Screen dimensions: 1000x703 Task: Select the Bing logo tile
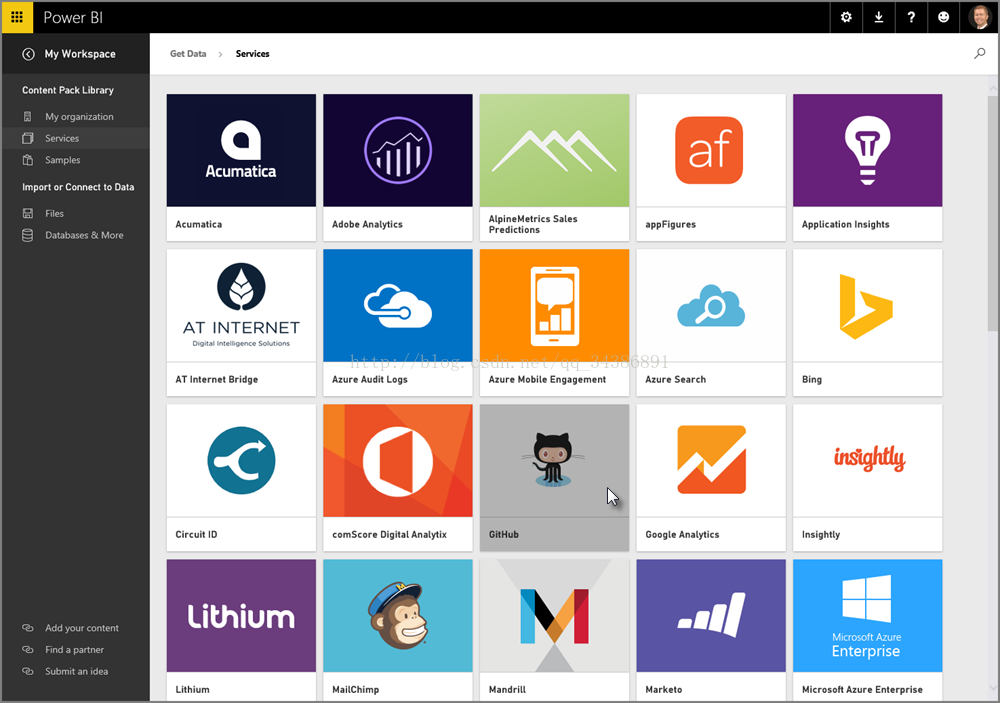click(x=867, y=306)
